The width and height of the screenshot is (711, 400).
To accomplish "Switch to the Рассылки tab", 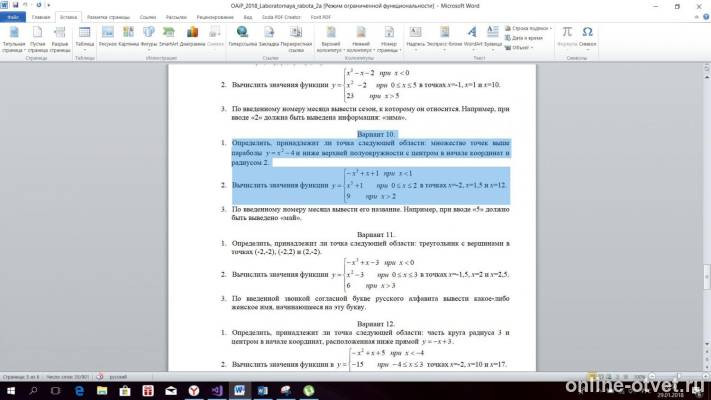I will (176, 17).
